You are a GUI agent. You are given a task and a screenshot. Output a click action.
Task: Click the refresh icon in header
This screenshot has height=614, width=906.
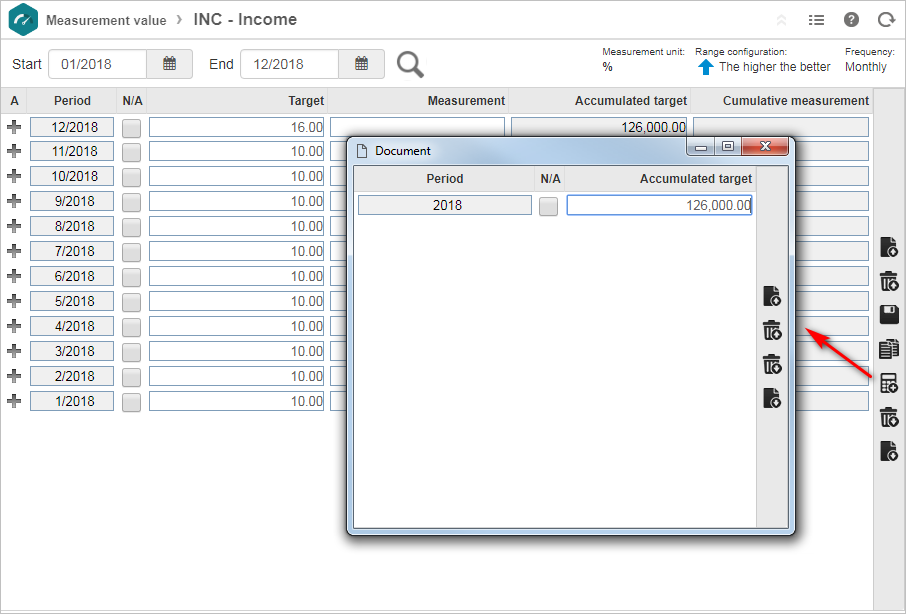click(x=886, y=20)
